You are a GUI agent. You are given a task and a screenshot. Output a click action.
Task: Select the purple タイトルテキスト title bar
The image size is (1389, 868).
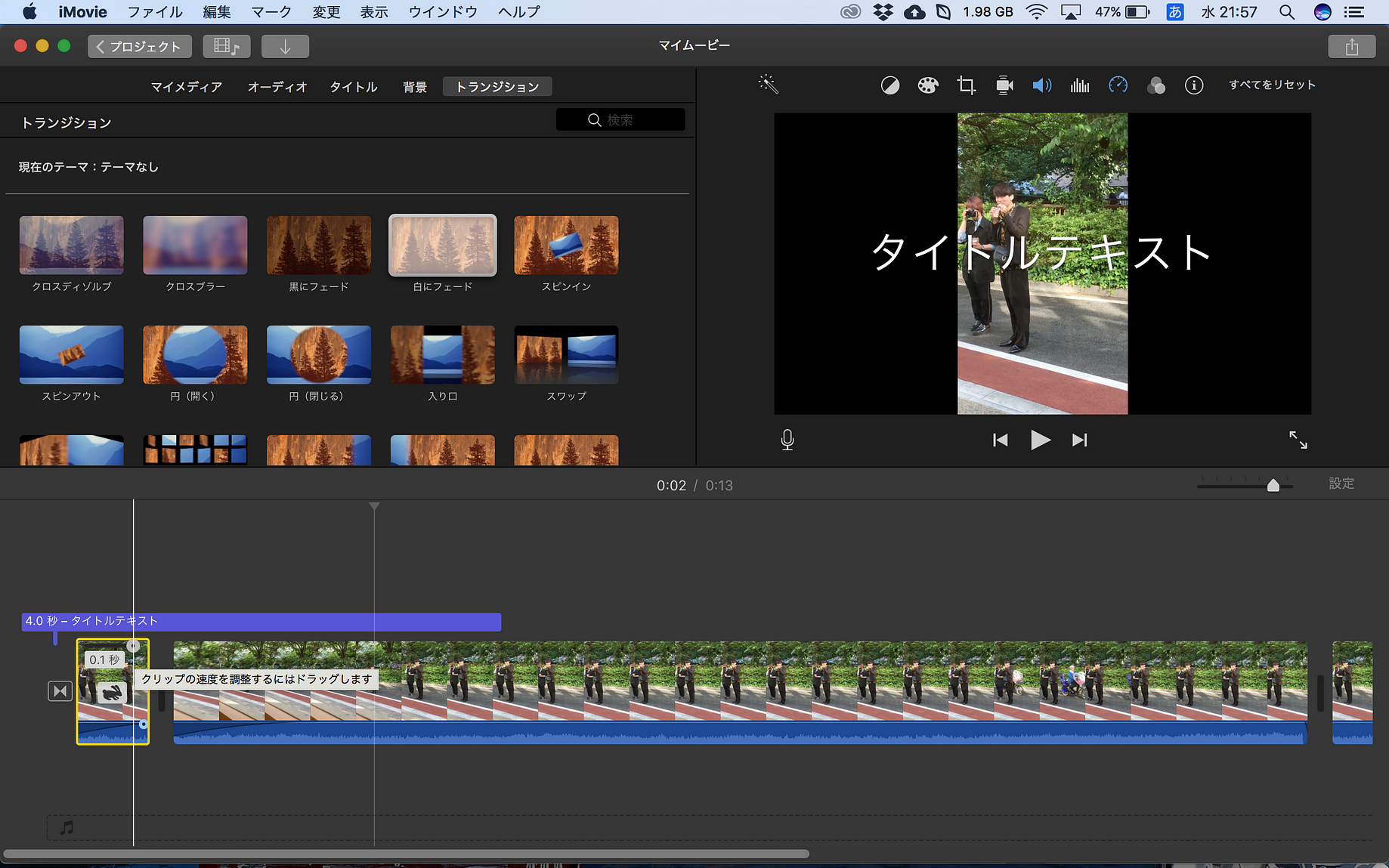tap(261, 621)
